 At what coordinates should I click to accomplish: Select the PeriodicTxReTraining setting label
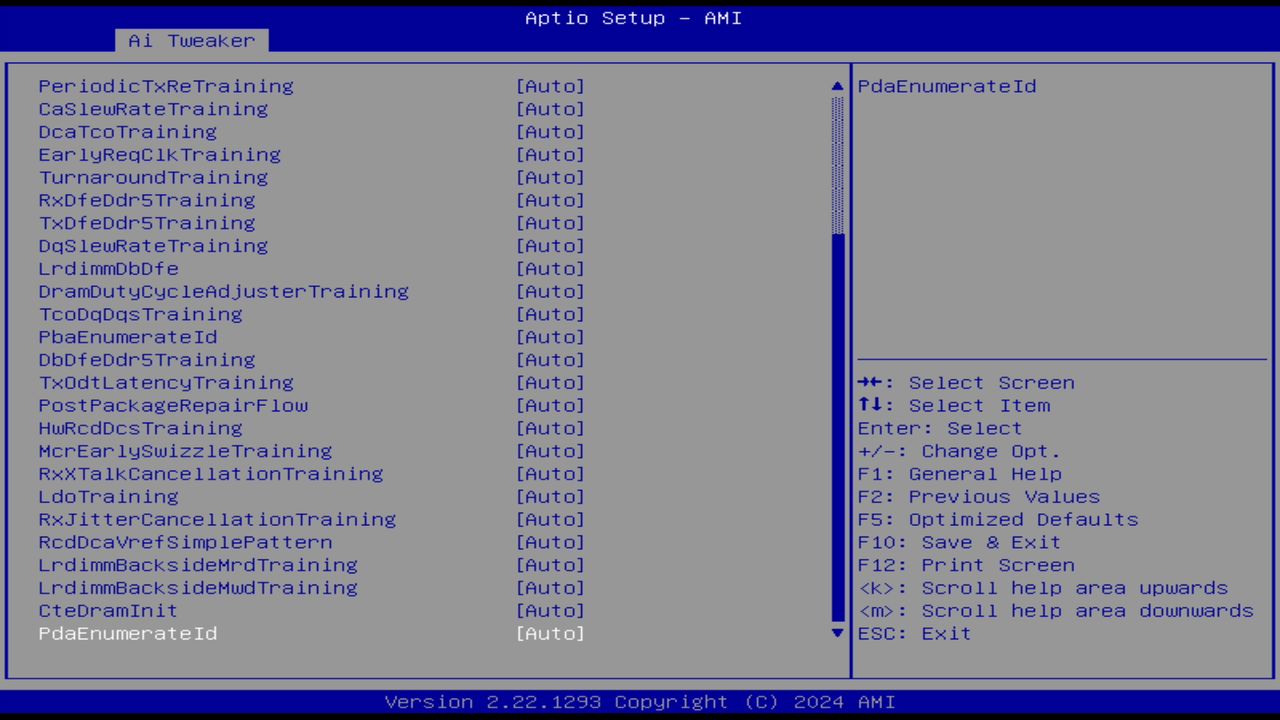[166, 86]
